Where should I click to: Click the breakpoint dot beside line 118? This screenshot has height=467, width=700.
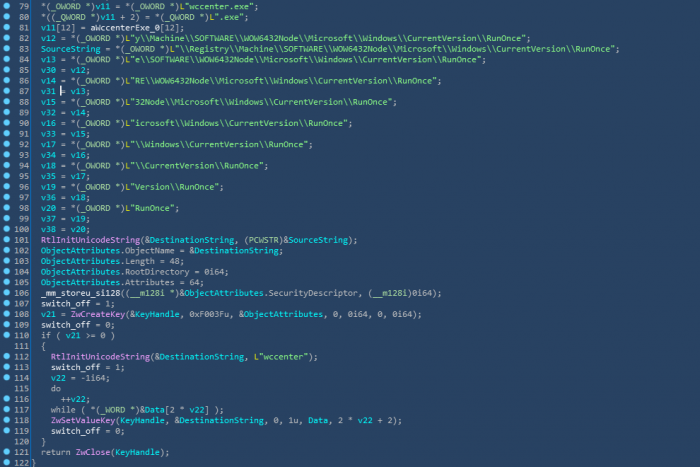[x=7, y=420]
